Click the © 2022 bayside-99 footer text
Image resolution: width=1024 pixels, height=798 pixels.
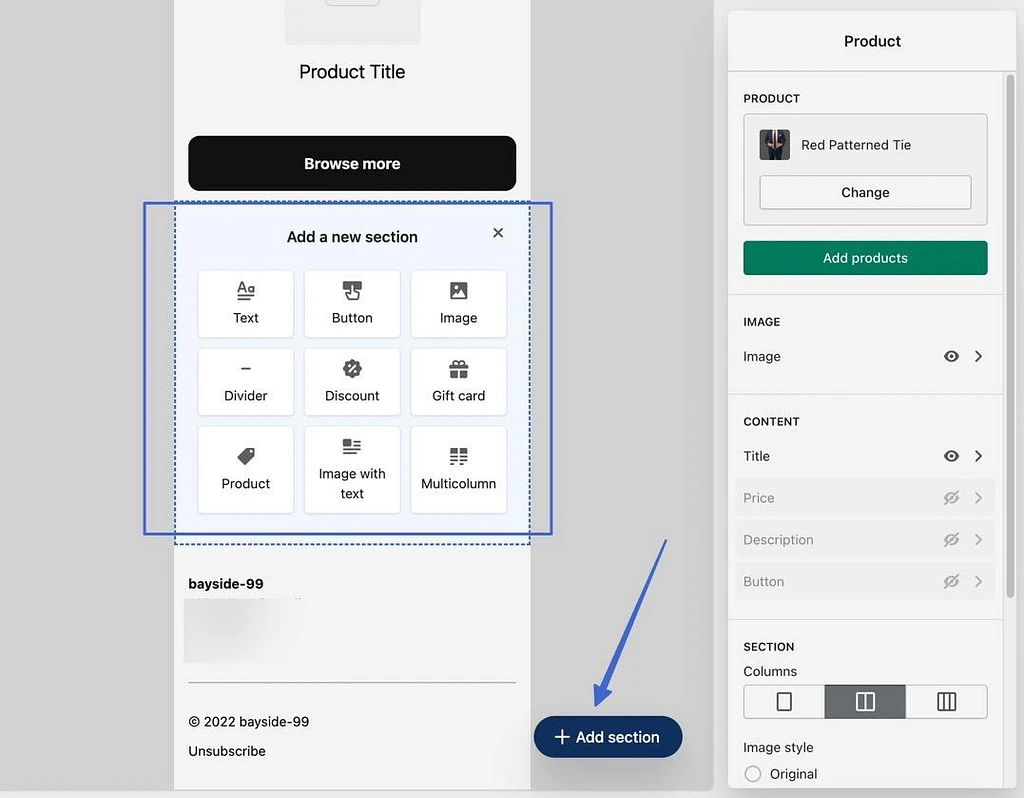pyautogui.click(x=249, y=722)
